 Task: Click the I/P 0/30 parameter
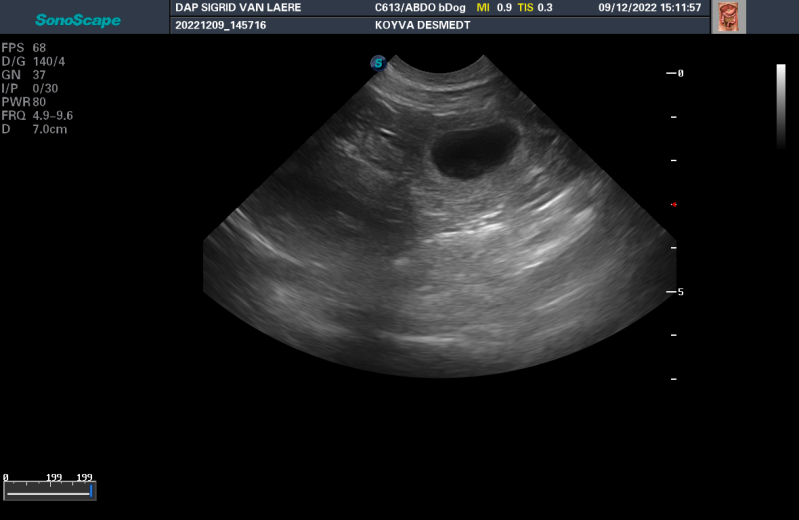coord(30,89)
